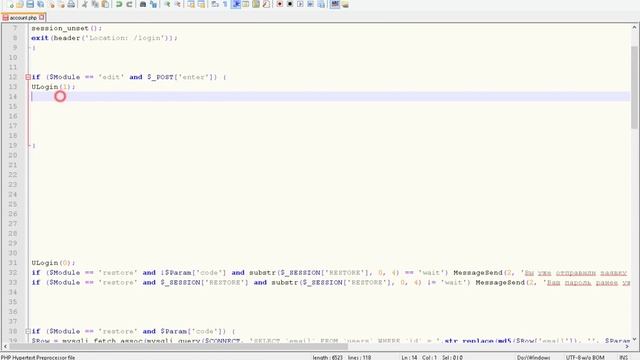
Task: Click the Close All documents toolbar icon
Action: click(x=61, y=4)
